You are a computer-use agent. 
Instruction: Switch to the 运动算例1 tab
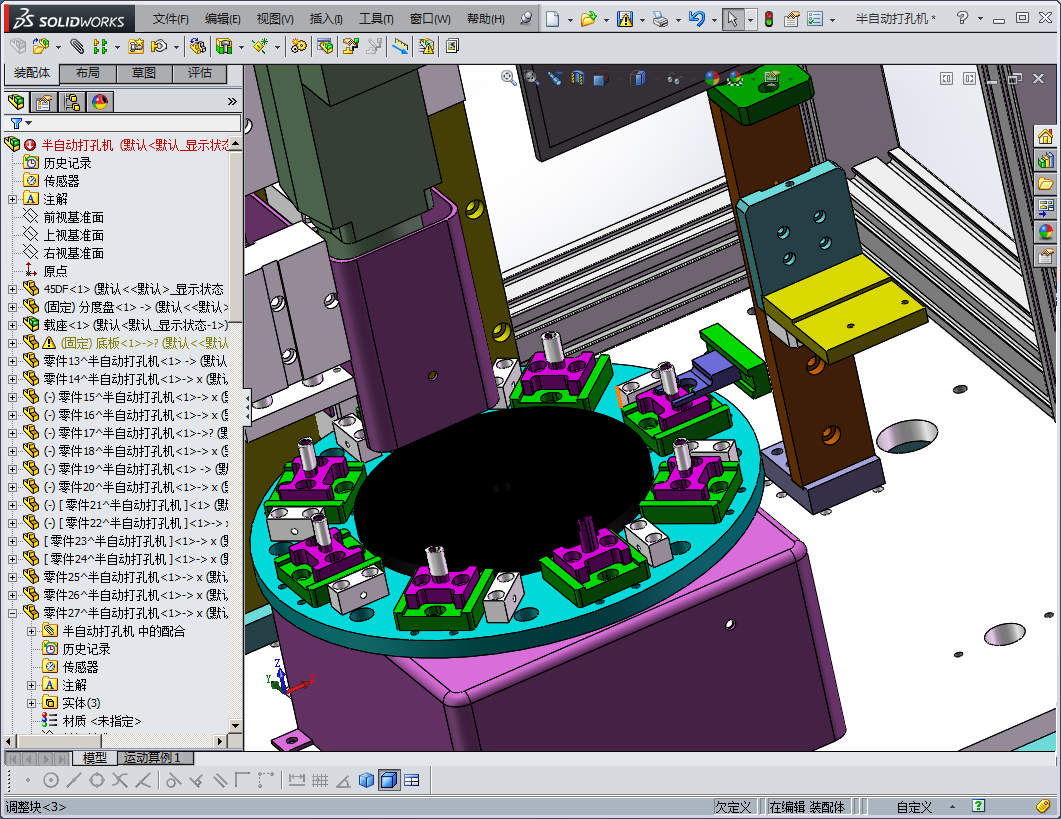(x=154, y=759)
